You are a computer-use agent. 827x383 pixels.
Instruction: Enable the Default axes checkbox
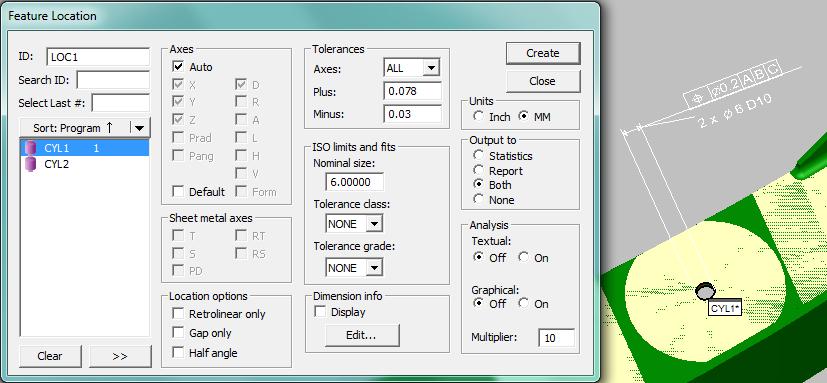178,192
